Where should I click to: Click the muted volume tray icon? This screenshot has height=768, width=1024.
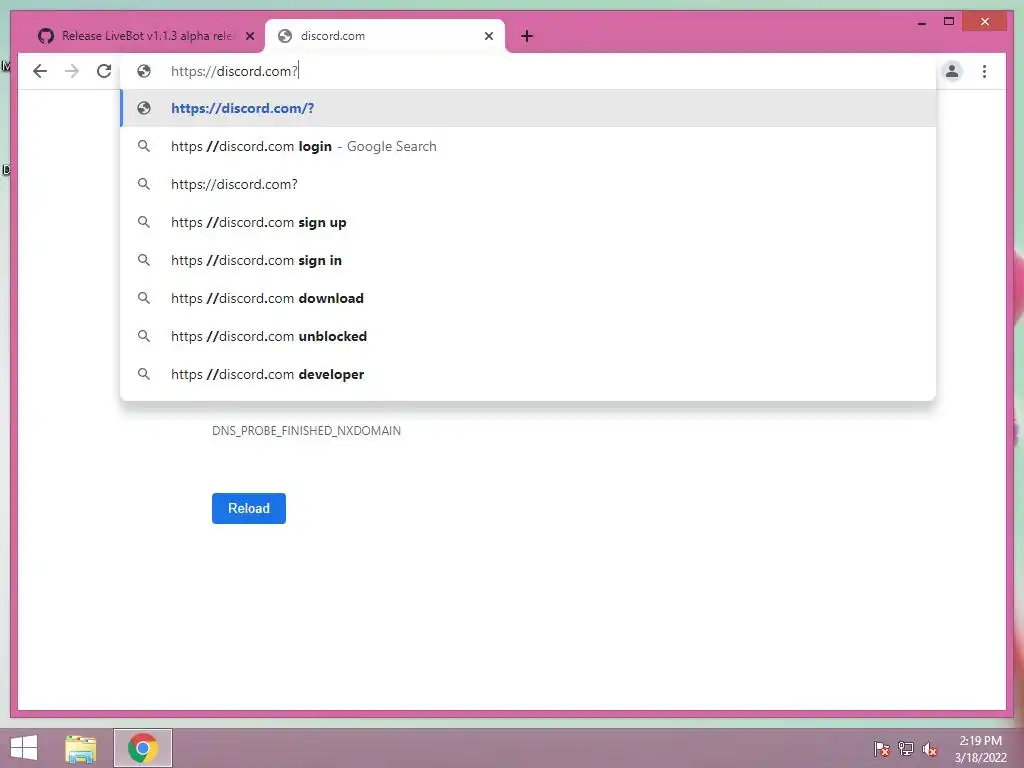pos(930,749)
